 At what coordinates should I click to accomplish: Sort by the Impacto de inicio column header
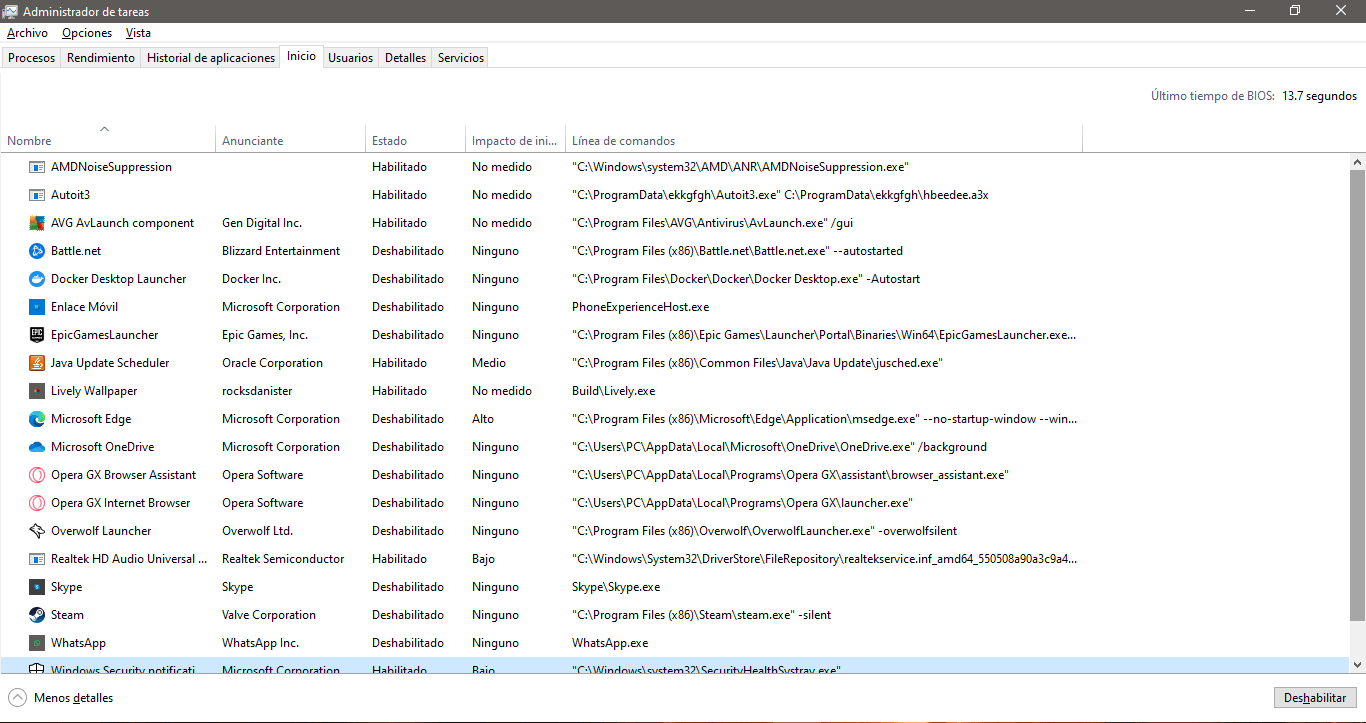515,139
